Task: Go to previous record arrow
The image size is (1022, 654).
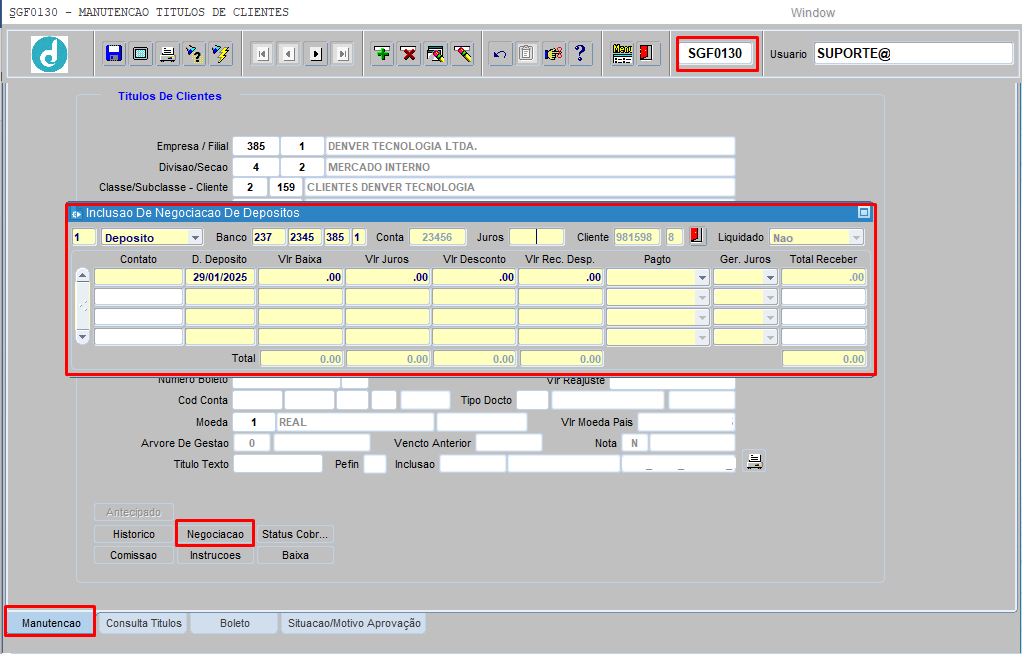Action: tap(289, 53)
